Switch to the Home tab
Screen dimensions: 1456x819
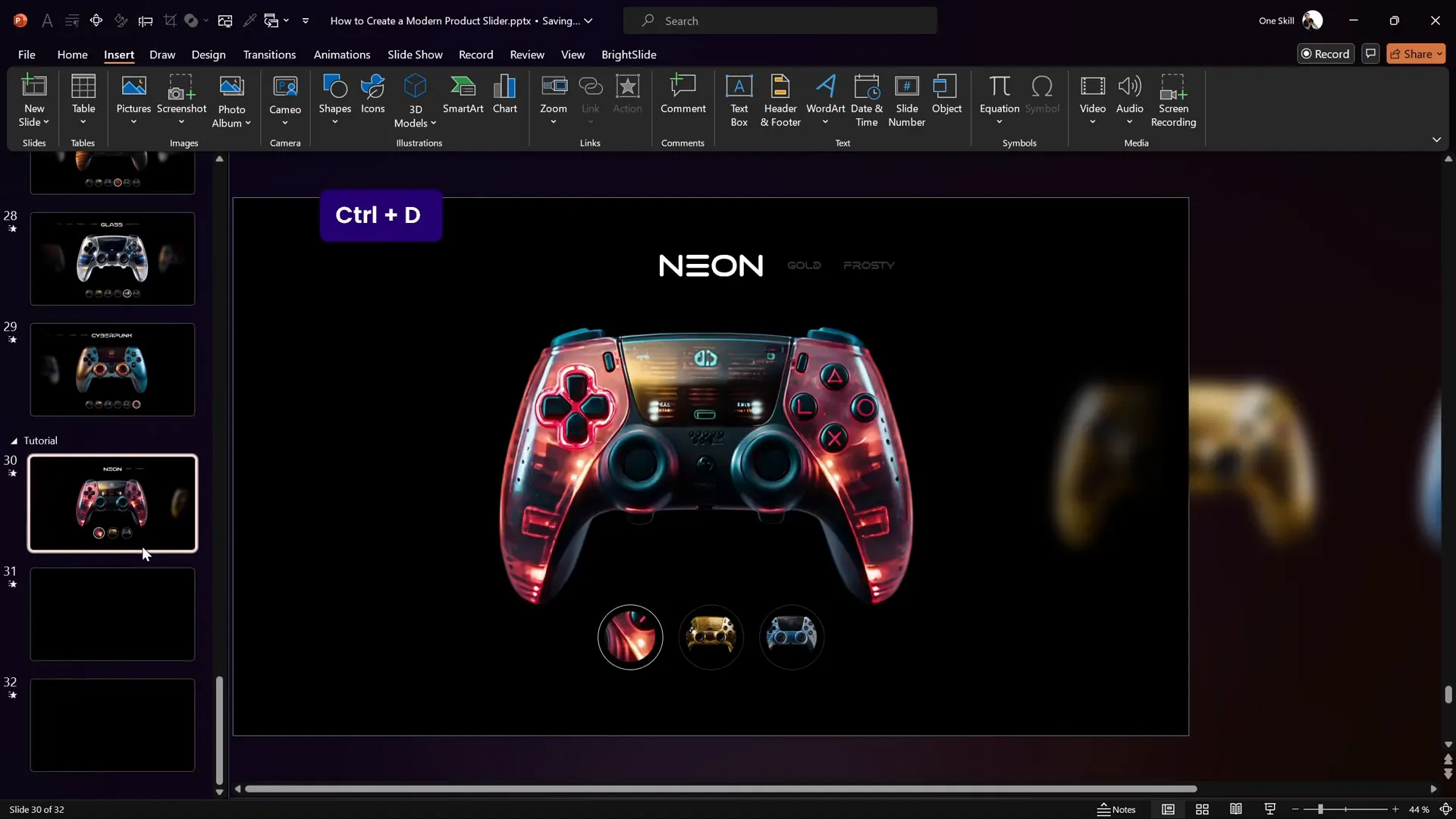pos(72,55)
